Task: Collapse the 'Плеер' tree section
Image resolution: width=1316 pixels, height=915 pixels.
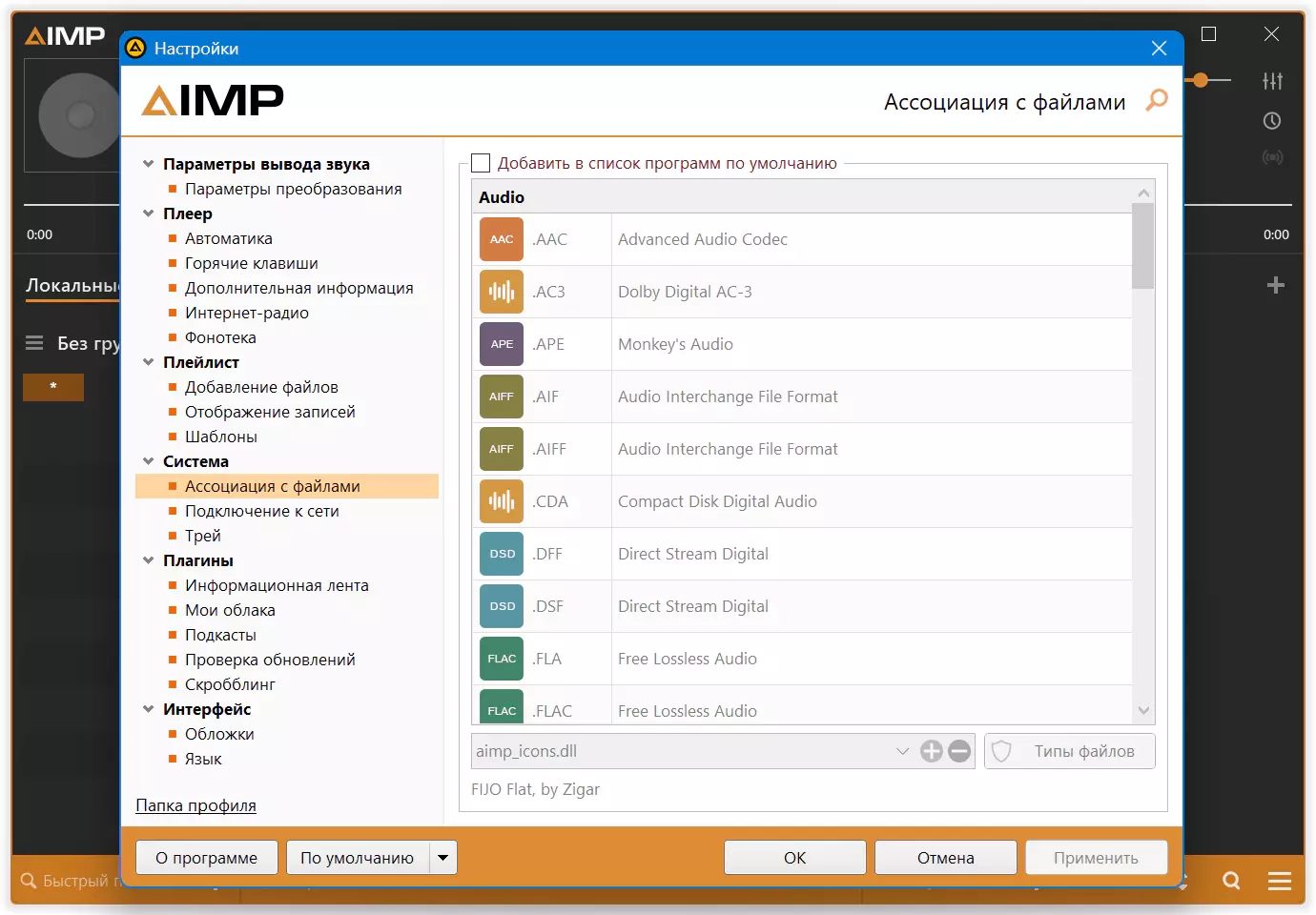Action: 148,213
